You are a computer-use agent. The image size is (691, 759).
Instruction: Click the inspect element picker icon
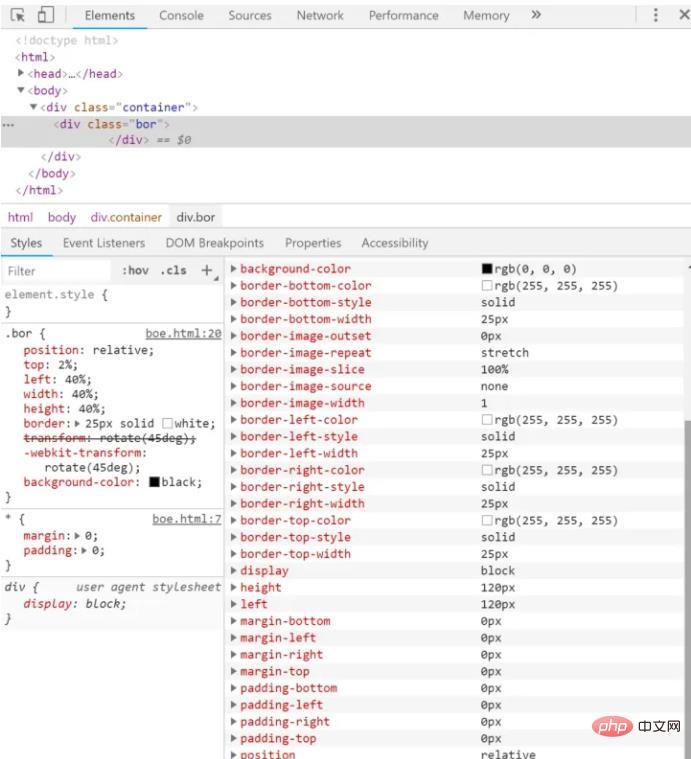coord(17,15)
